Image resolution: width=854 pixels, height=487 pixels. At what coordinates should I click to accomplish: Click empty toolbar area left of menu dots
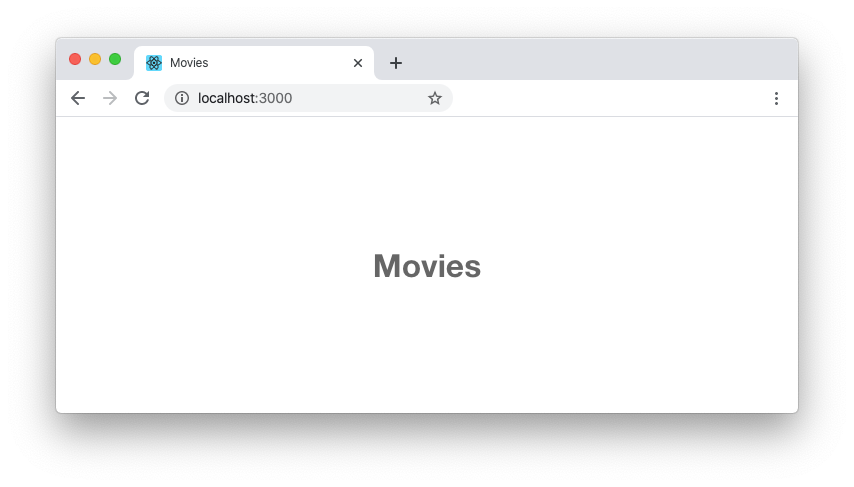pyautogui.click(x=610, y=98)
